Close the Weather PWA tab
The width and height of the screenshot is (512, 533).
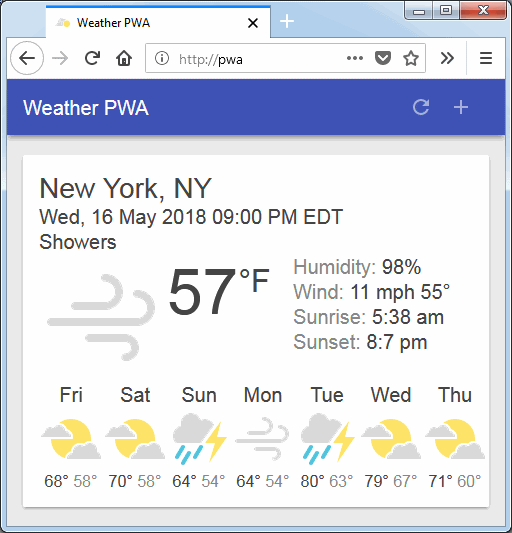(x=253, y=23)
